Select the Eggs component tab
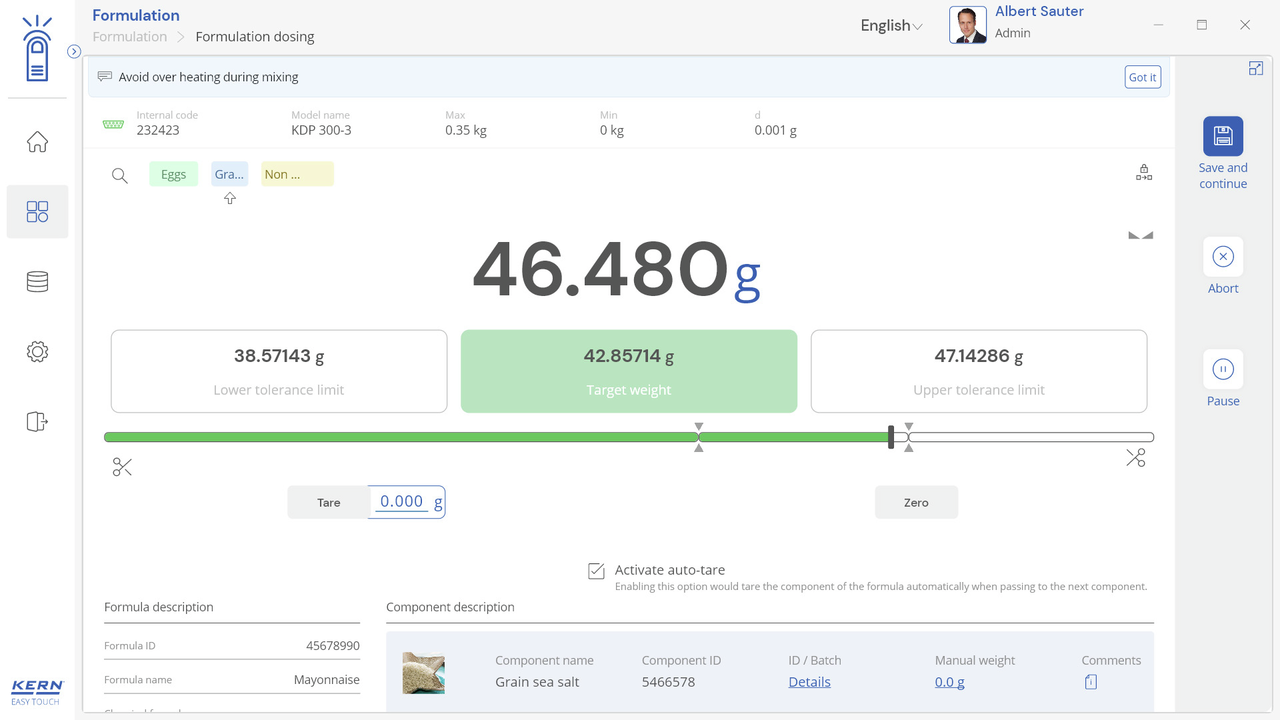Screen dimensions: 1280x720 (173, 174)
